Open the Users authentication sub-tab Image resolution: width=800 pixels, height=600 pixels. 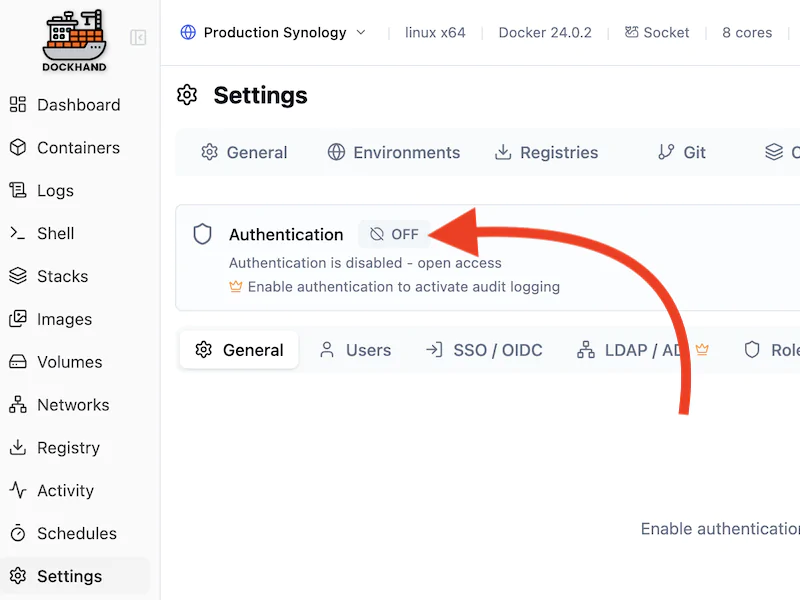[x=355, y=350]
